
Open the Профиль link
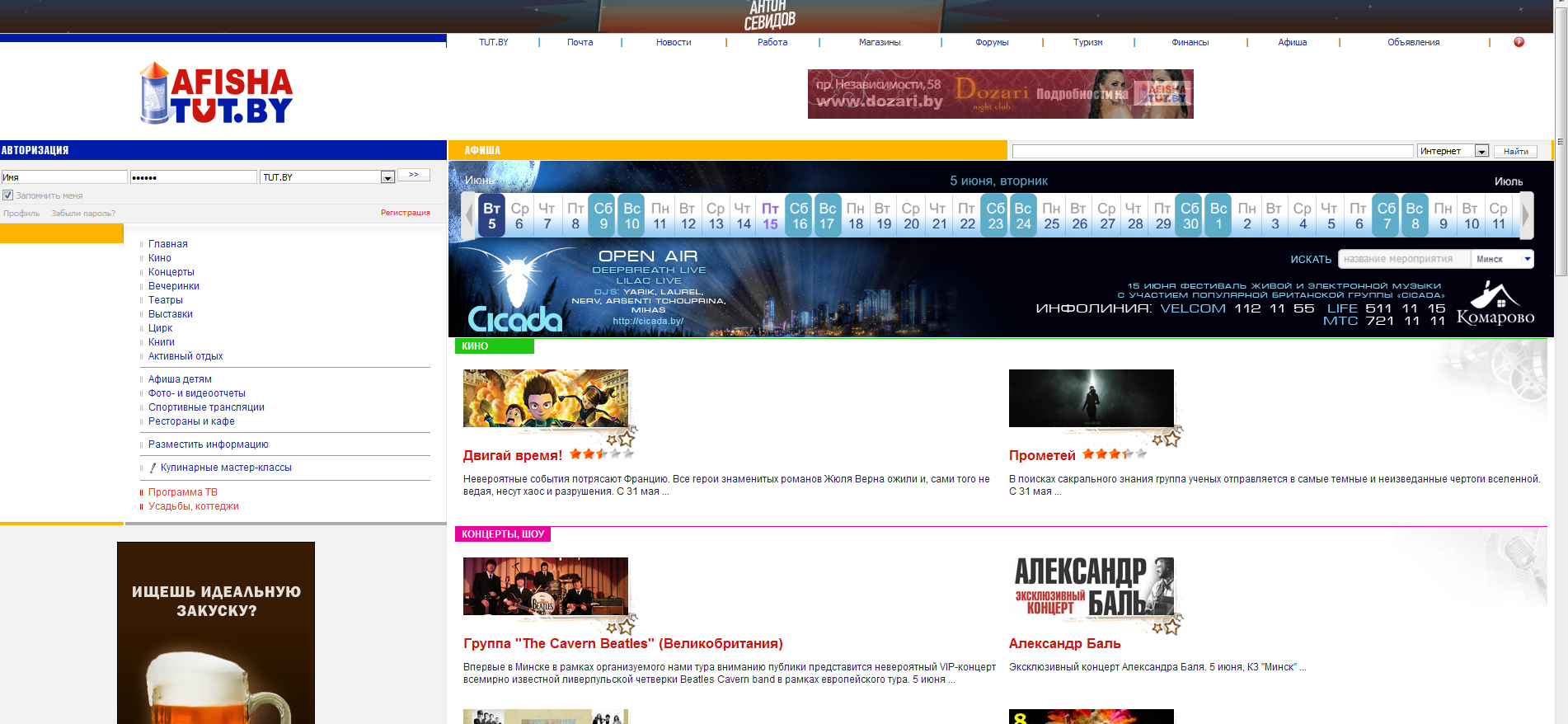pyautogui.click(x=21, y=214)
